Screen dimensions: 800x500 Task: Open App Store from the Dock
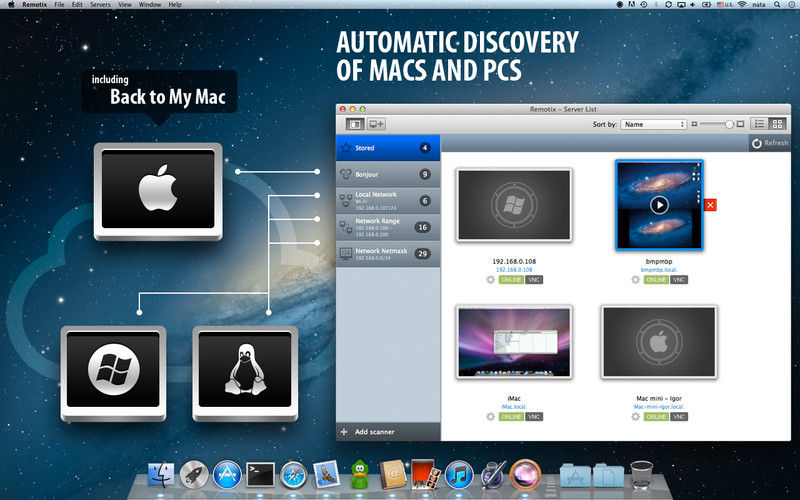pos(227,475)
